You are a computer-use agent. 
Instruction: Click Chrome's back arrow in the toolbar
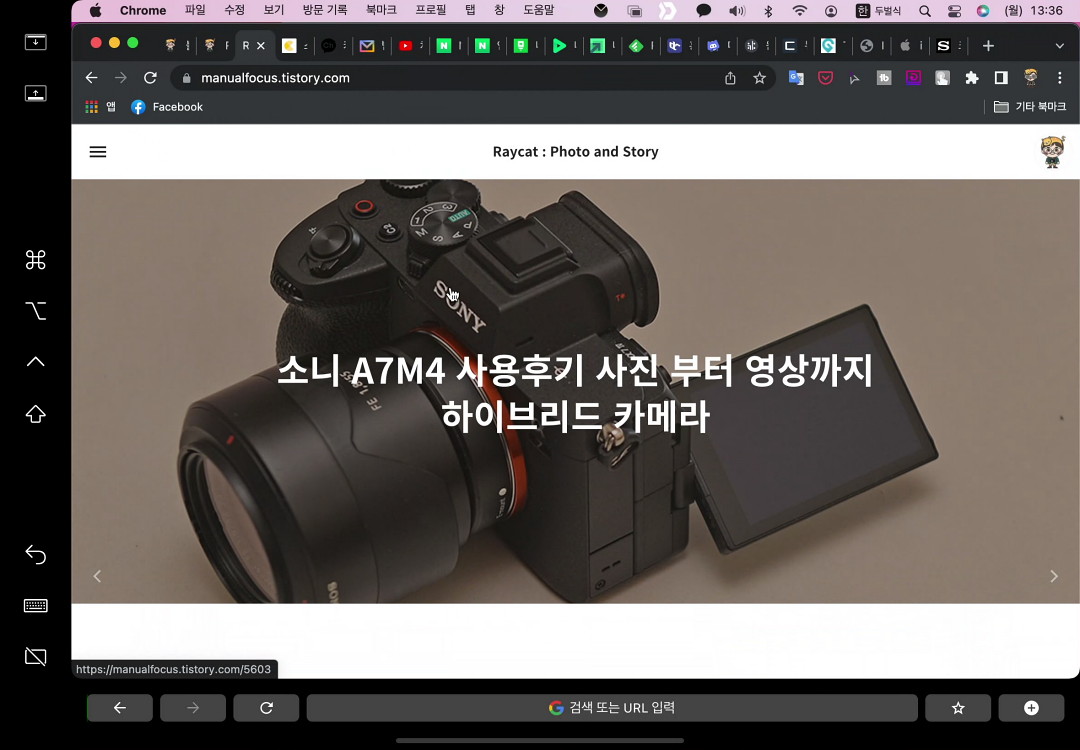tap(91, 78)
